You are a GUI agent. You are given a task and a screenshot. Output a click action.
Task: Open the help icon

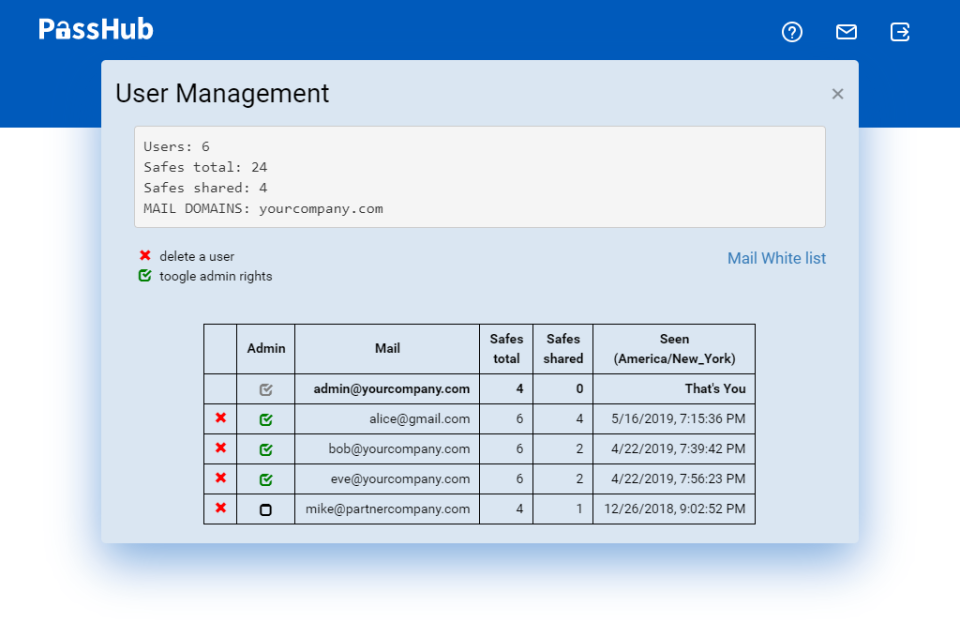click(792, 32)
